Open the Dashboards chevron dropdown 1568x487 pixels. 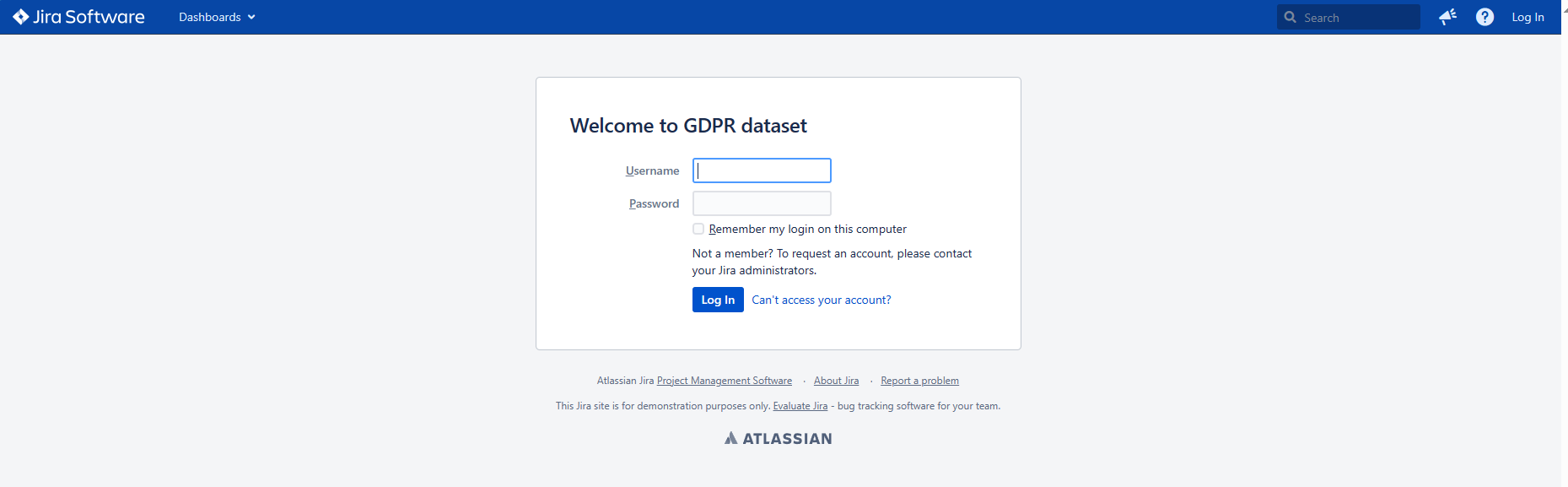pyautogui.click(x=250, y=16)
